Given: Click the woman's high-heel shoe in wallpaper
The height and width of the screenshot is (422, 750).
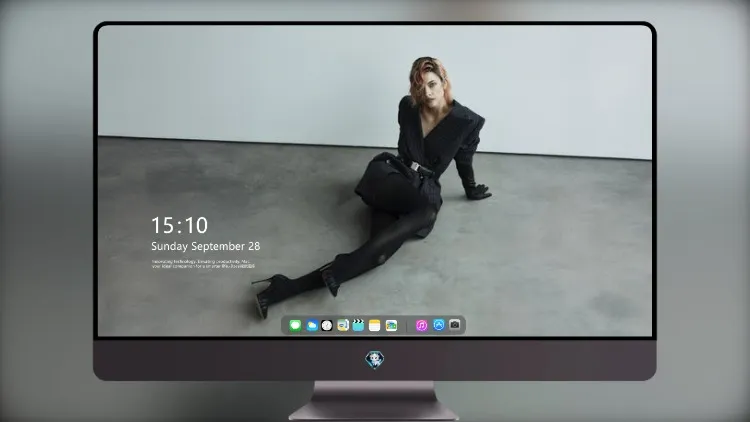Looking at the screenshot, I should pos(268,294).
